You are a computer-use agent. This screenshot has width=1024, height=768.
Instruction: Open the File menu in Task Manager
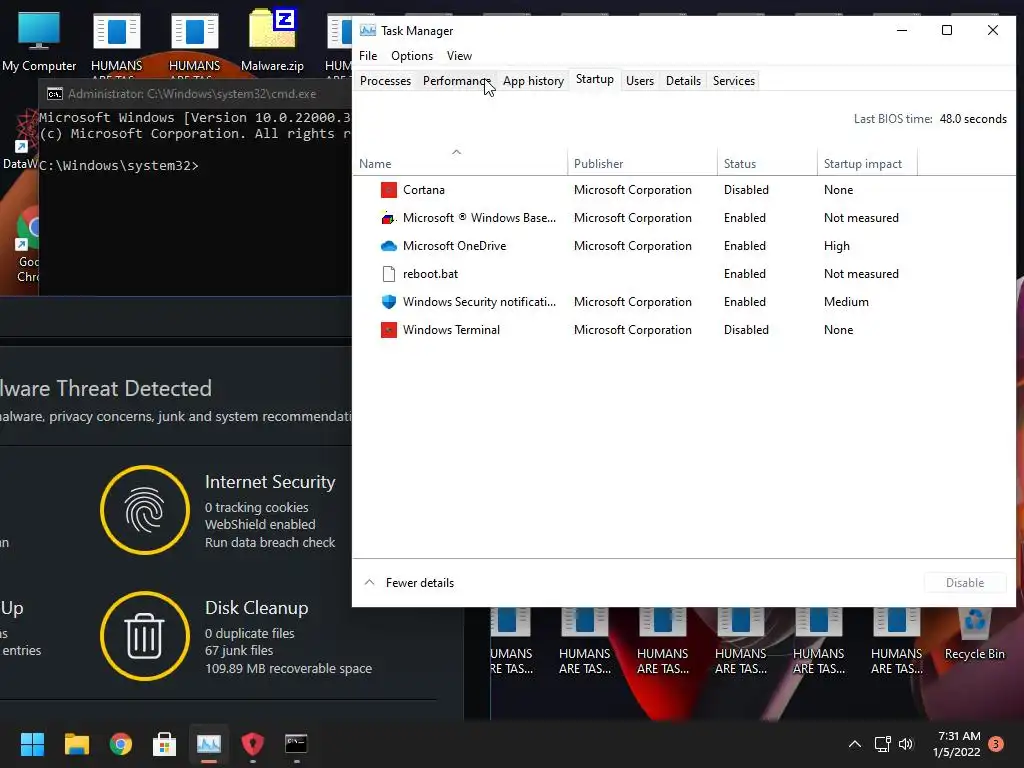(368, 56)
